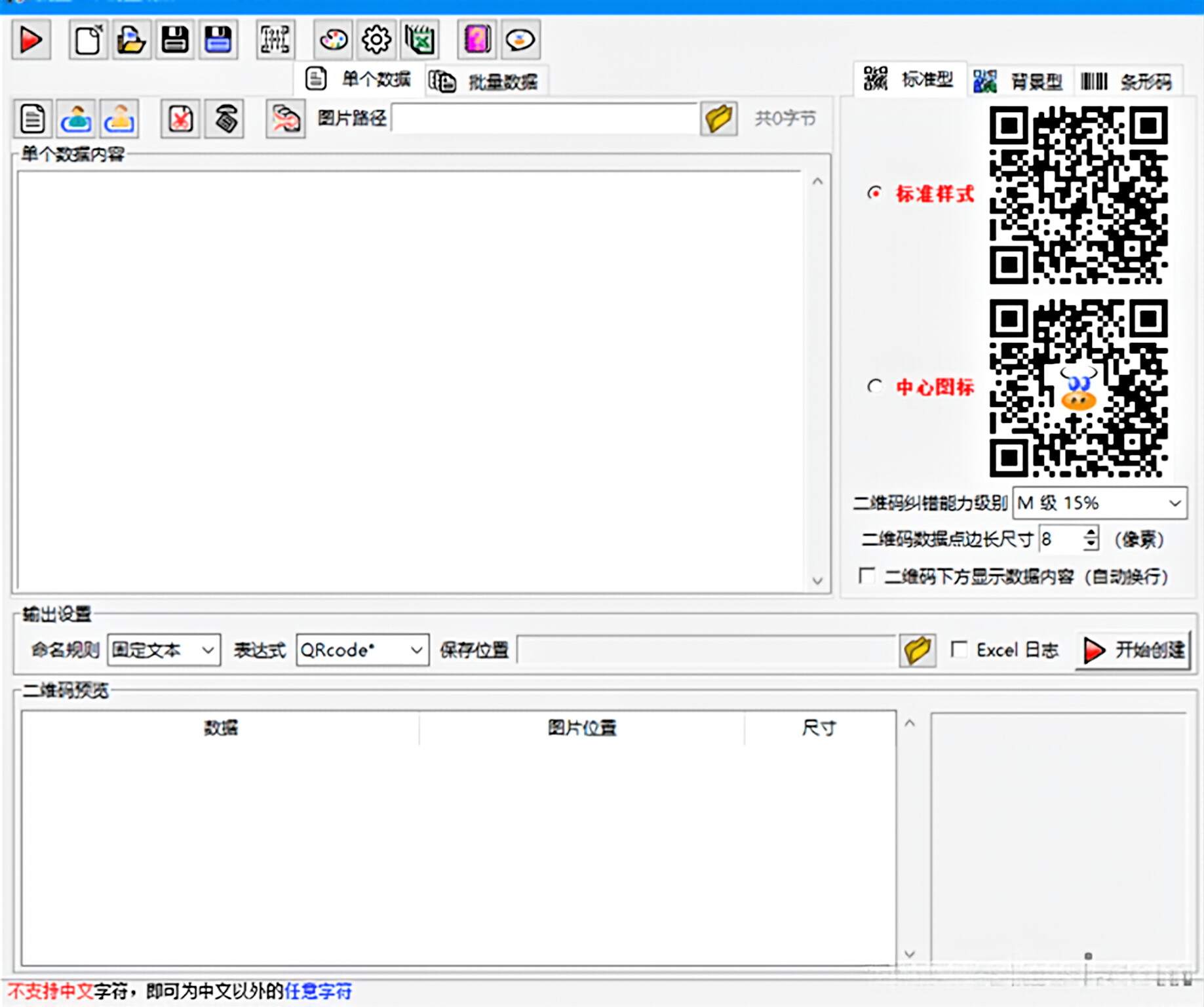Switch to the 条形码 tab

[1127, 81]
